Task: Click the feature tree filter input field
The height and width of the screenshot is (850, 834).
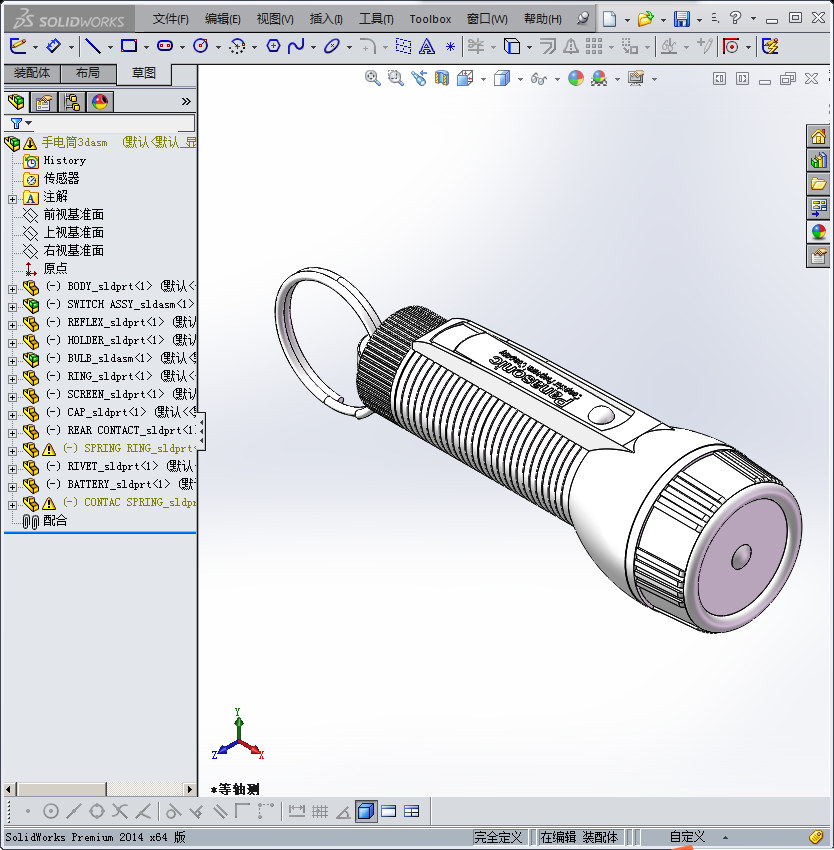Action: click(x=114, y=124)
